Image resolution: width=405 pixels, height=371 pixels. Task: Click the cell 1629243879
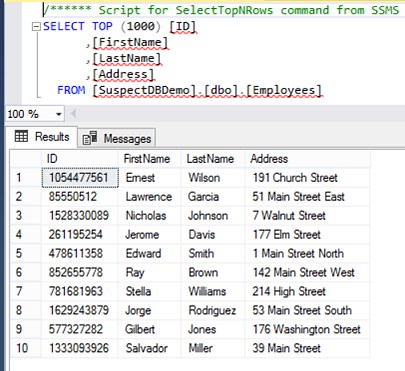[x=80, y=311]
